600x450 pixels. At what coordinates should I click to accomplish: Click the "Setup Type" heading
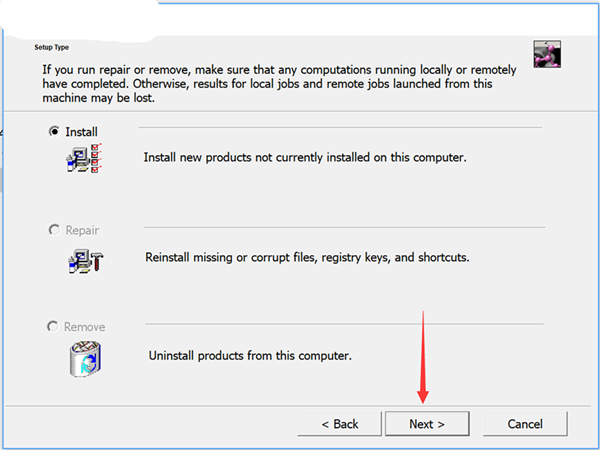[x=52, y=47]
